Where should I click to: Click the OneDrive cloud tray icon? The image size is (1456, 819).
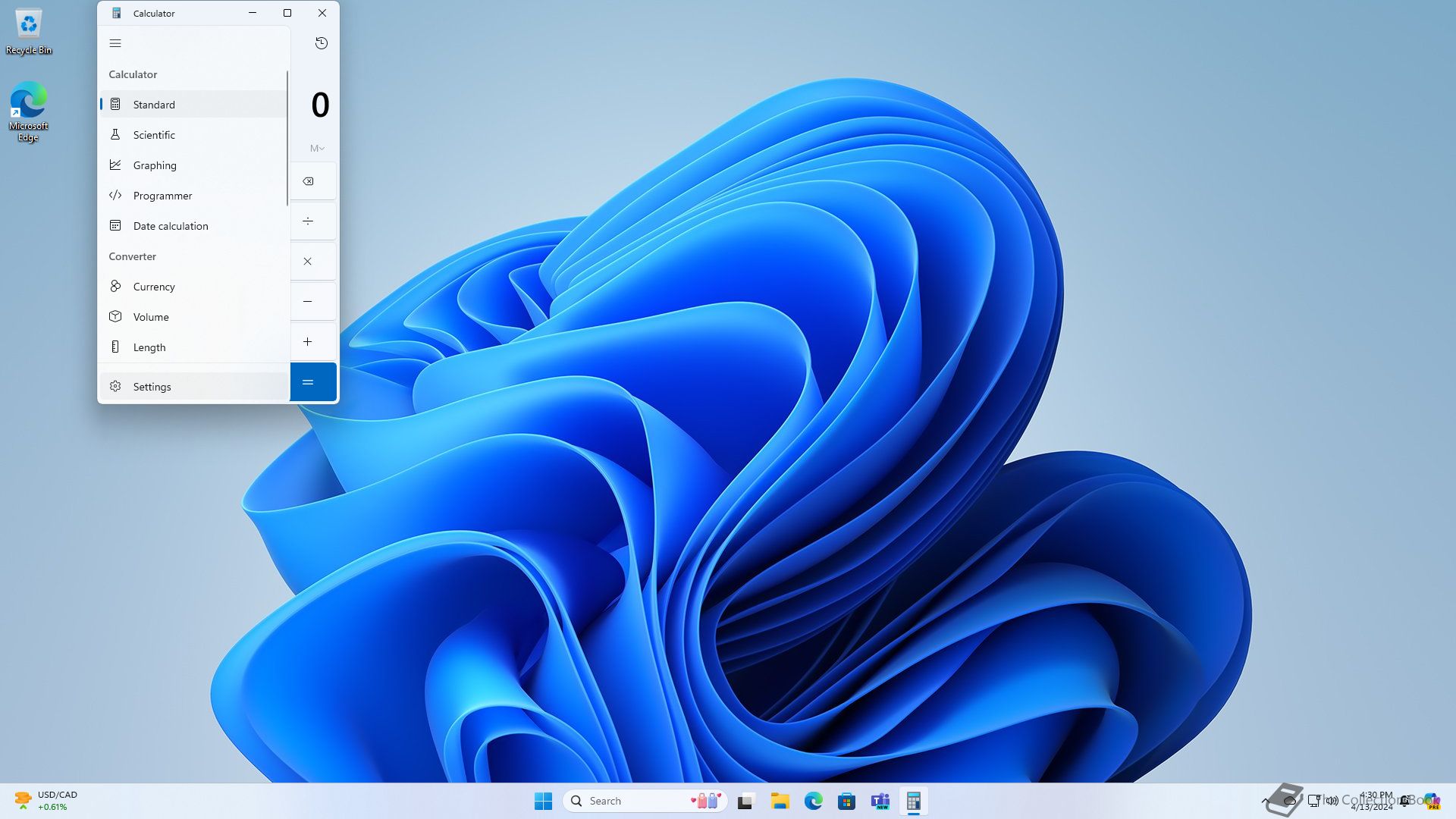1289,801
